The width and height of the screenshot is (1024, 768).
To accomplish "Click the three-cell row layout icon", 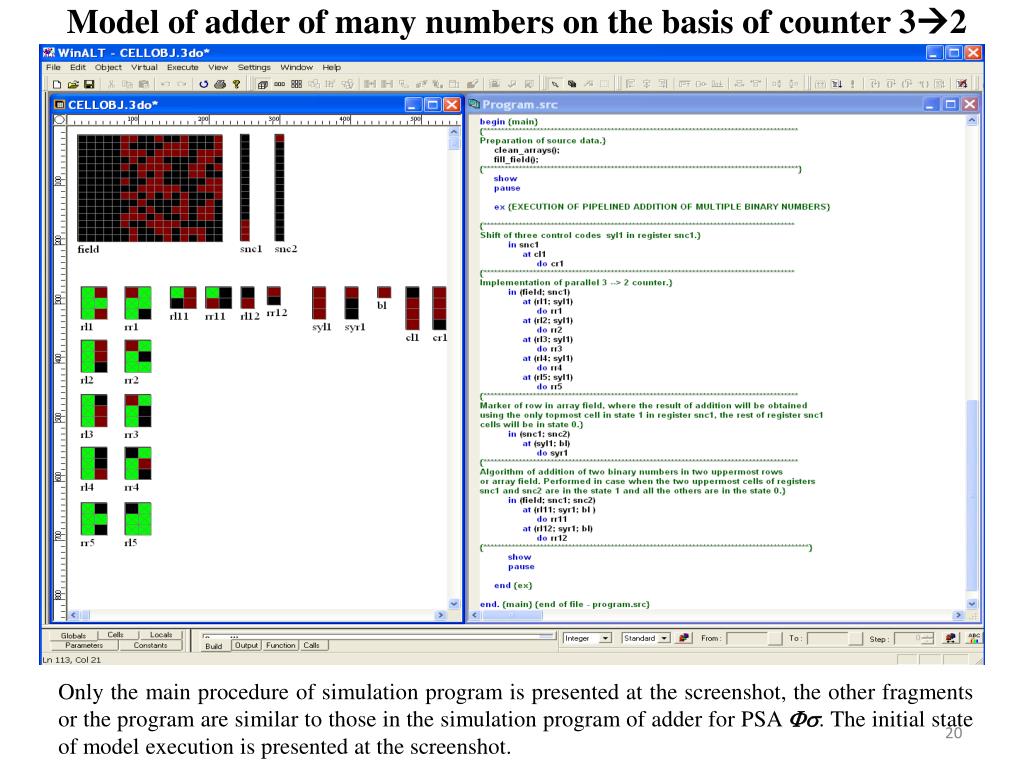I will pyautogui.click(x=280, y=84).
